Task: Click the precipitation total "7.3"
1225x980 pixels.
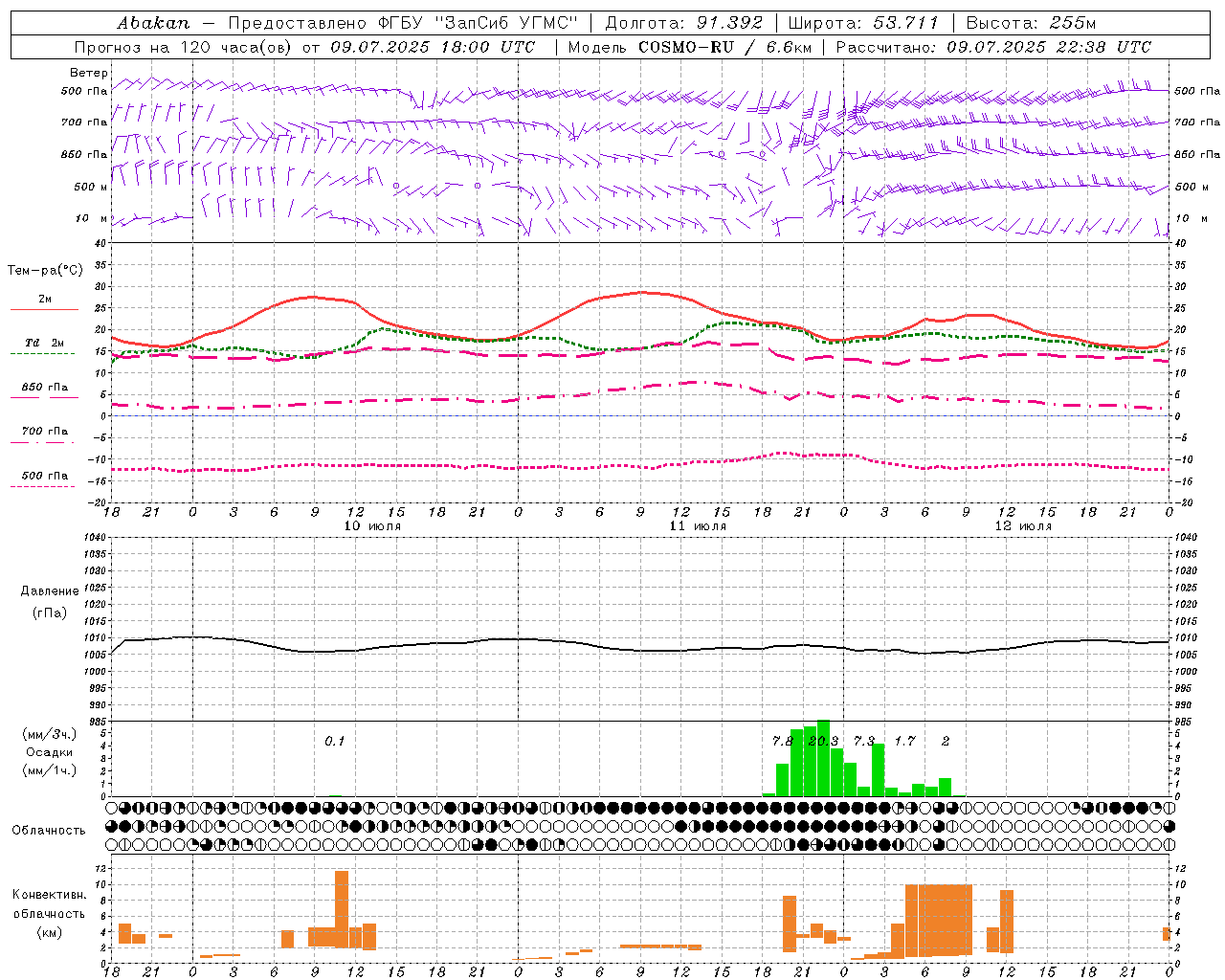Action: [863, 741]
